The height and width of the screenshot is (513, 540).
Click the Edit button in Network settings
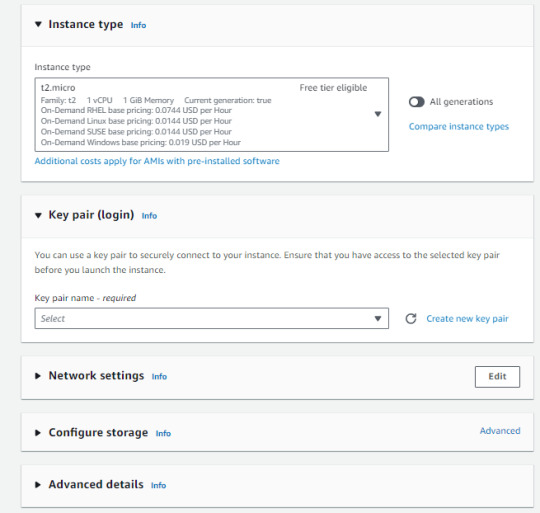tap(497, 377)
